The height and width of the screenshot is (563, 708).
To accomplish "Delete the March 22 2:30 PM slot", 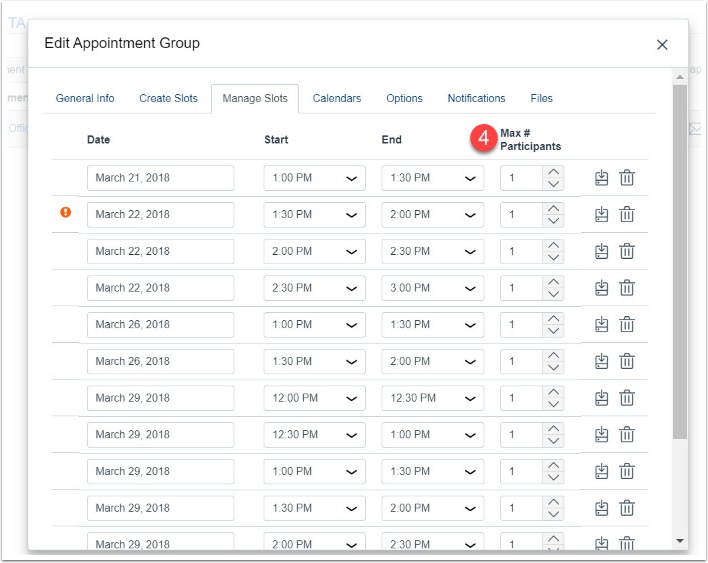I will tap(627, 288).
